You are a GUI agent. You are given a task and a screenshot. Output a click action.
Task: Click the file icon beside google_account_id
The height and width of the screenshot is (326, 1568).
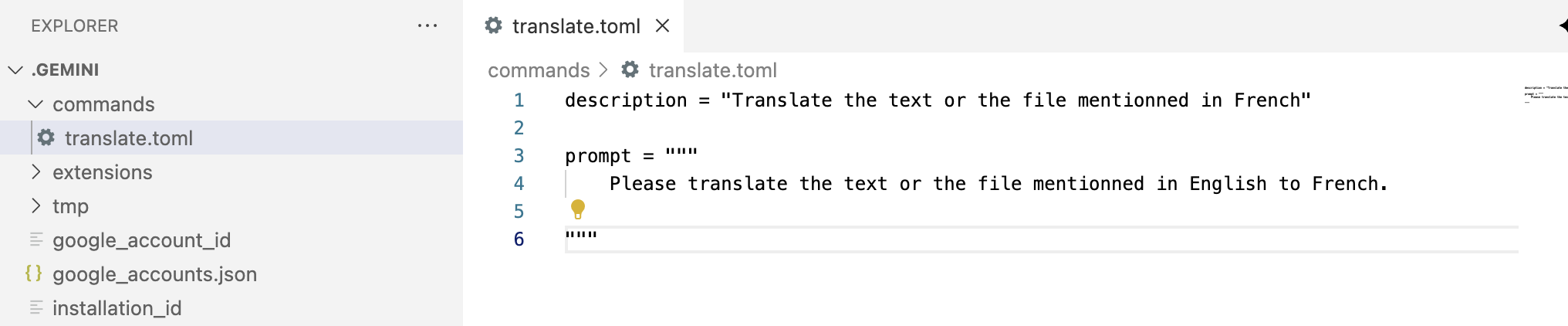[36, 239]
